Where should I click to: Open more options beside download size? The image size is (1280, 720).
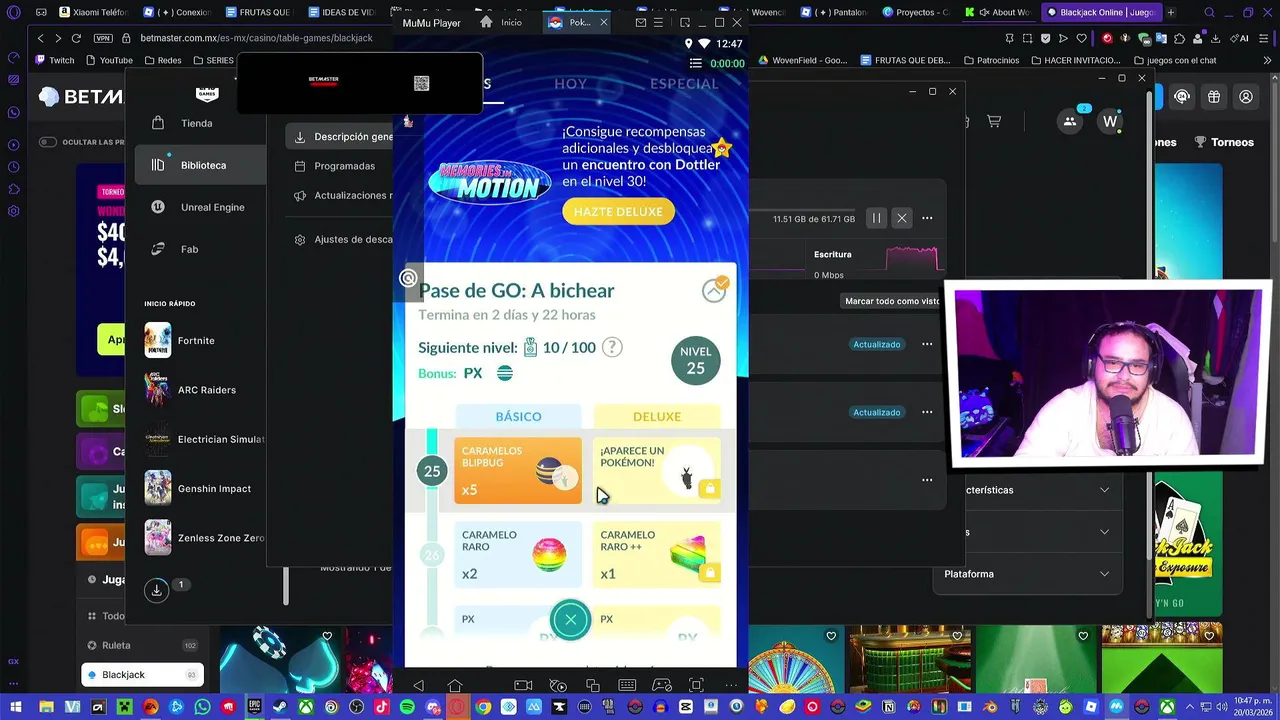pos(927,218)
